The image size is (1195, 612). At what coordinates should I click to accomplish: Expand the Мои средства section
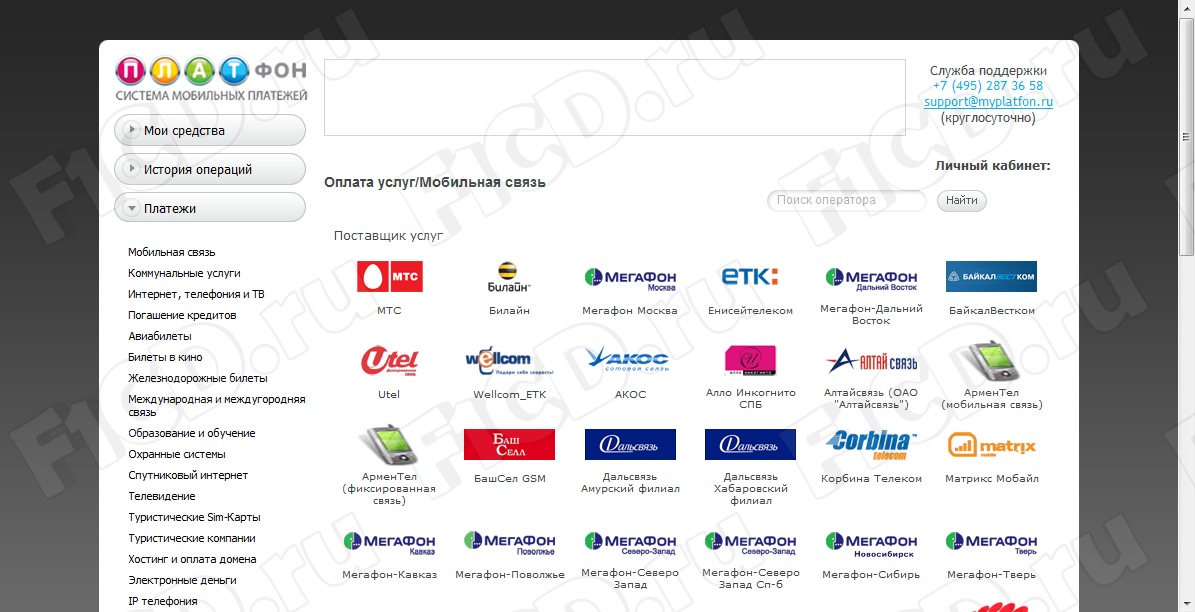pyautogui.click(x=210, y=130)
